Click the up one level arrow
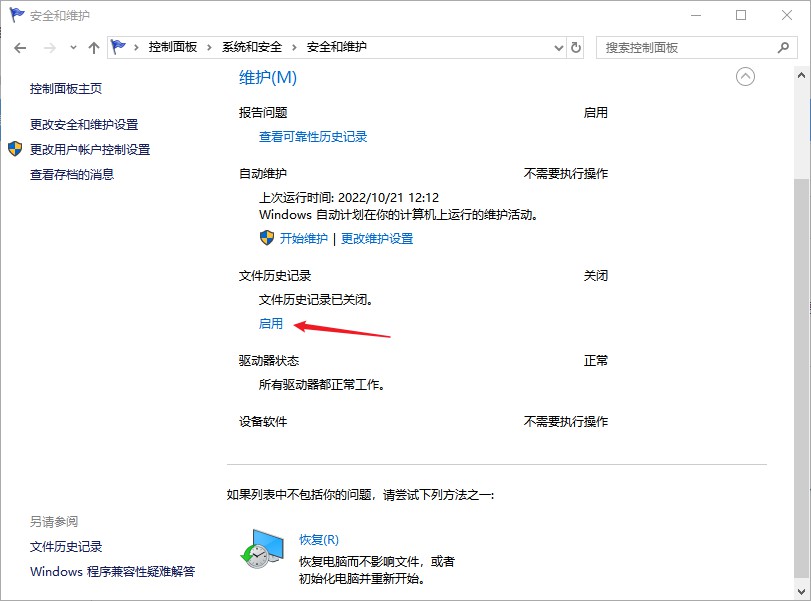 click(x=93, y=47)
